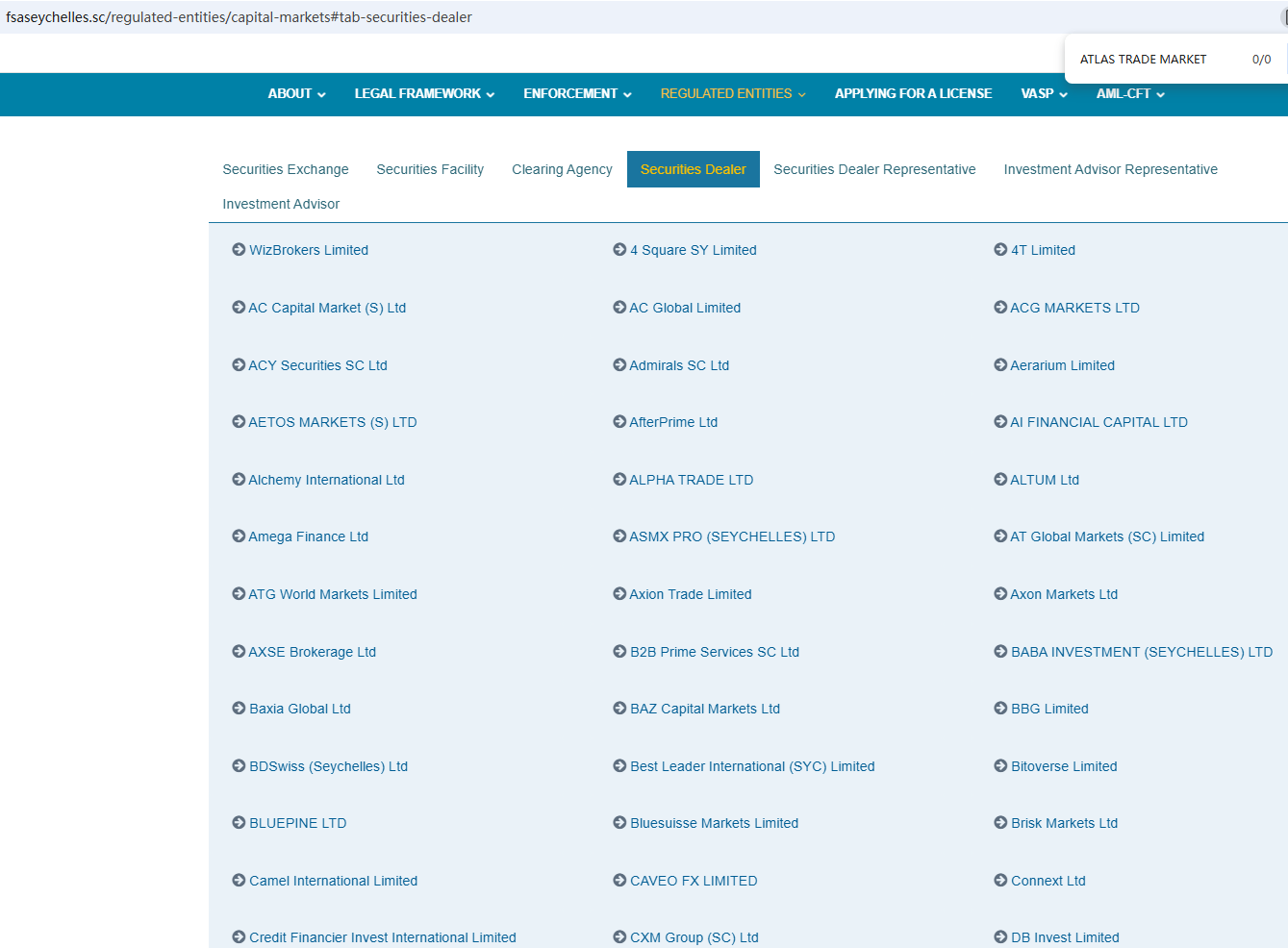Click the CXM Group (SC) Ltd link
Screen dimensions: 1288x948
tap(694, 937)
